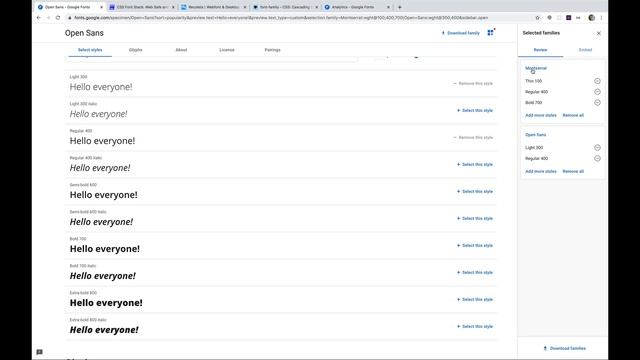Select the Bold 700 style

(x=475, y=245)
